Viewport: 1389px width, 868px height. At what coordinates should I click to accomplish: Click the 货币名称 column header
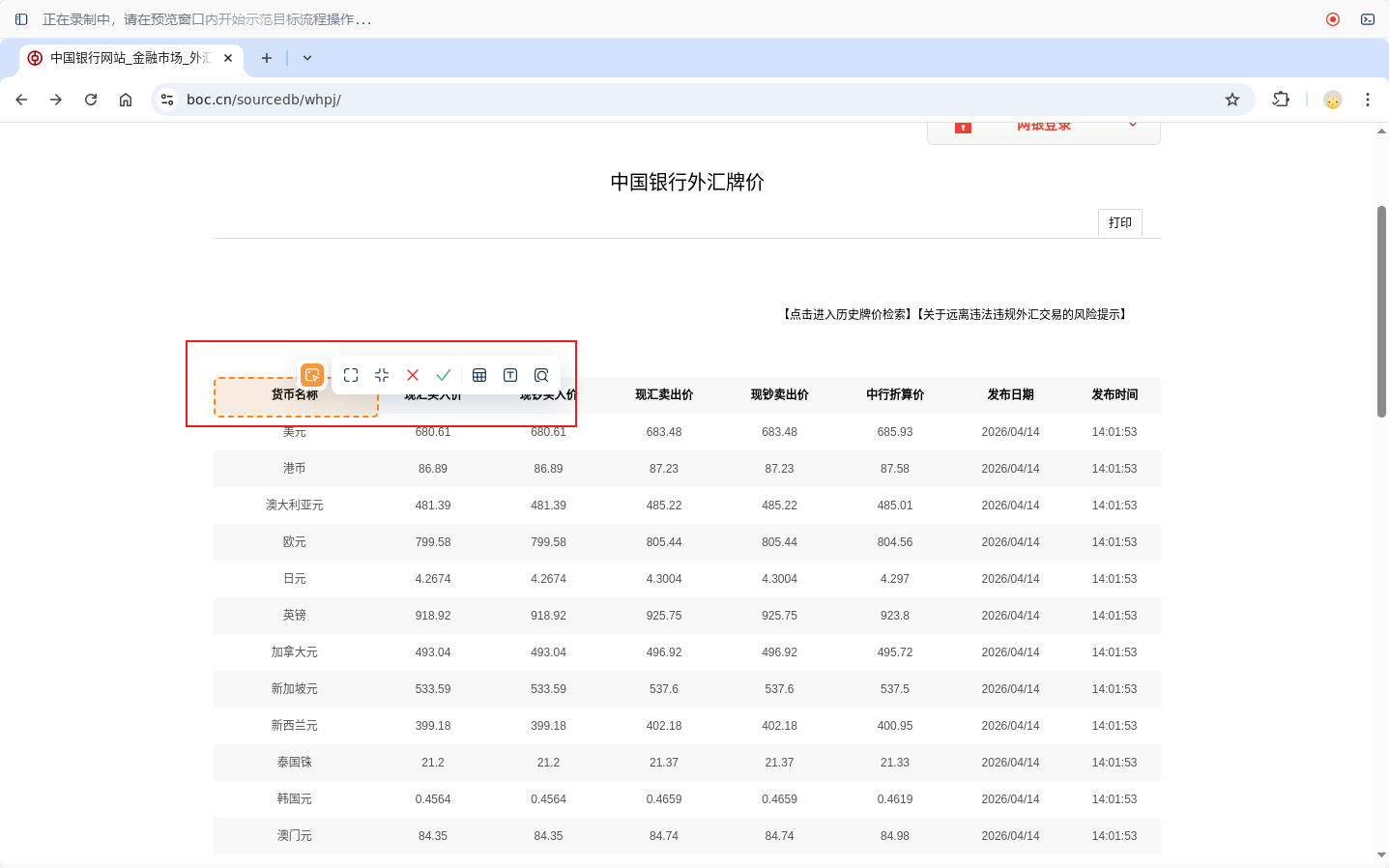(295, 394)
